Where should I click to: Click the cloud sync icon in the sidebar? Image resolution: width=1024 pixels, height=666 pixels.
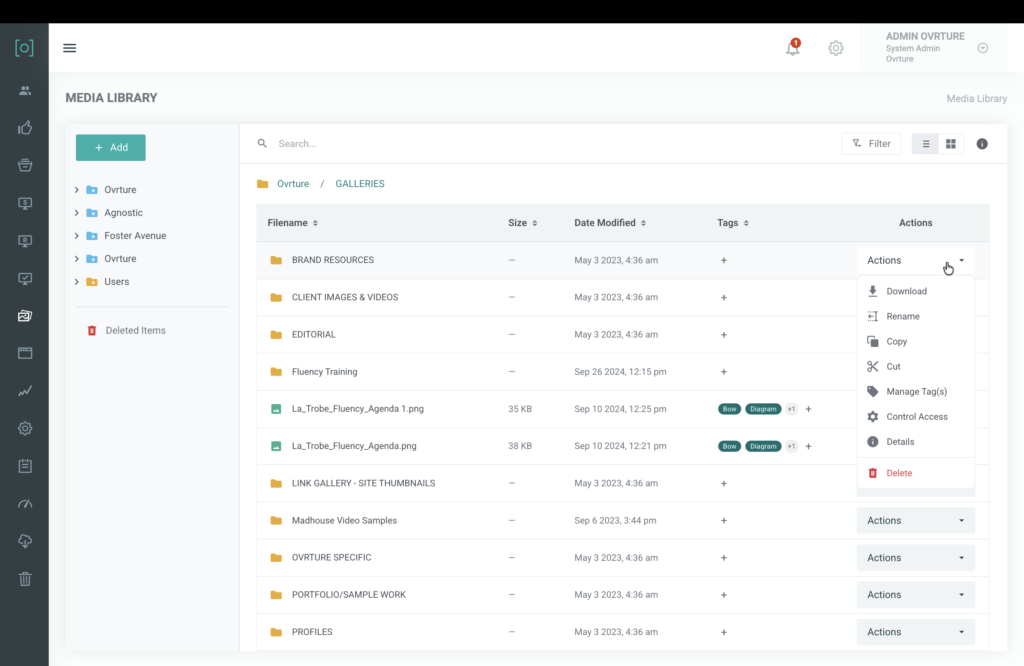tap(24, 541)
